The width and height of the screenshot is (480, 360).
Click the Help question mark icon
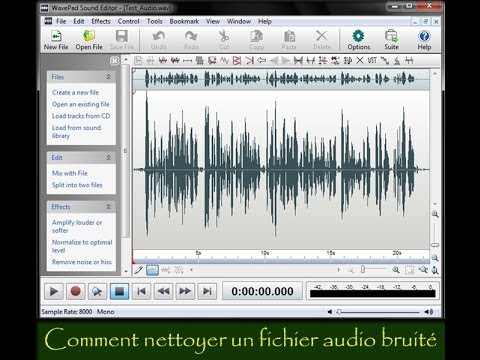point(424,36)
